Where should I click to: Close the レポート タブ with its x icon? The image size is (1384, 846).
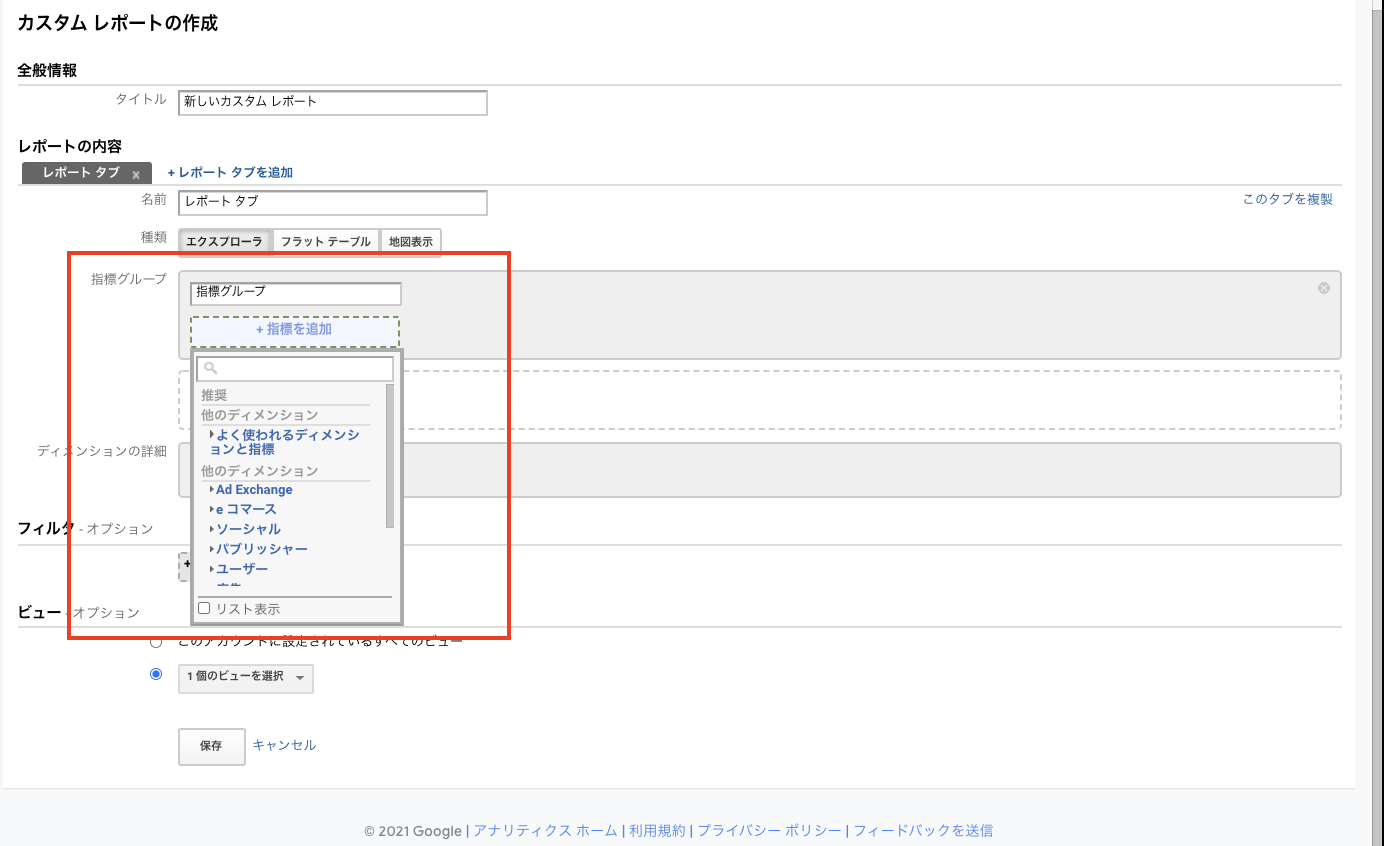(136, 175)
